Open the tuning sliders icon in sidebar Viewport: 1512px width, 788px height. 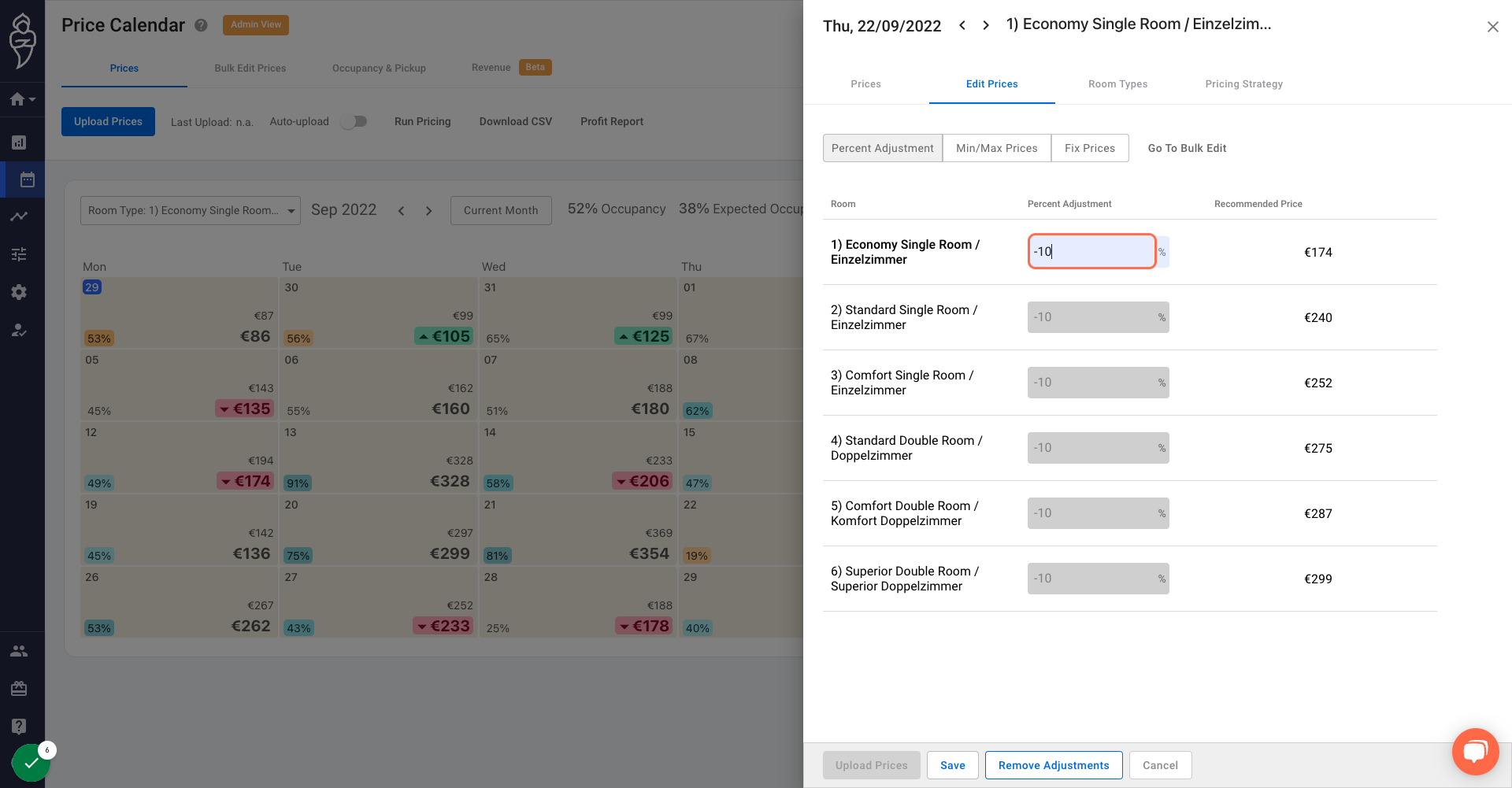[19, 254]
